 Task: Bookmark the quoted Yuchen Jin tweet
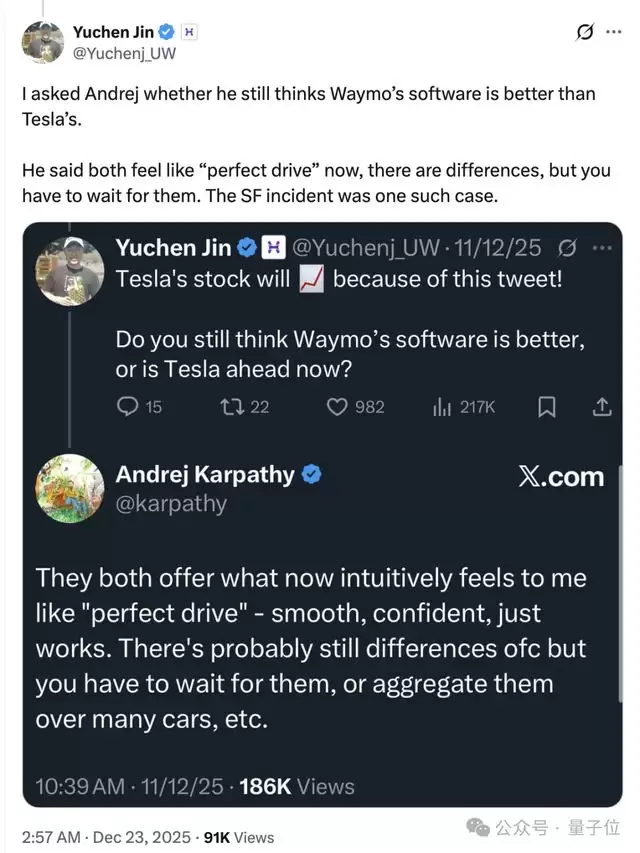point(547,407)
